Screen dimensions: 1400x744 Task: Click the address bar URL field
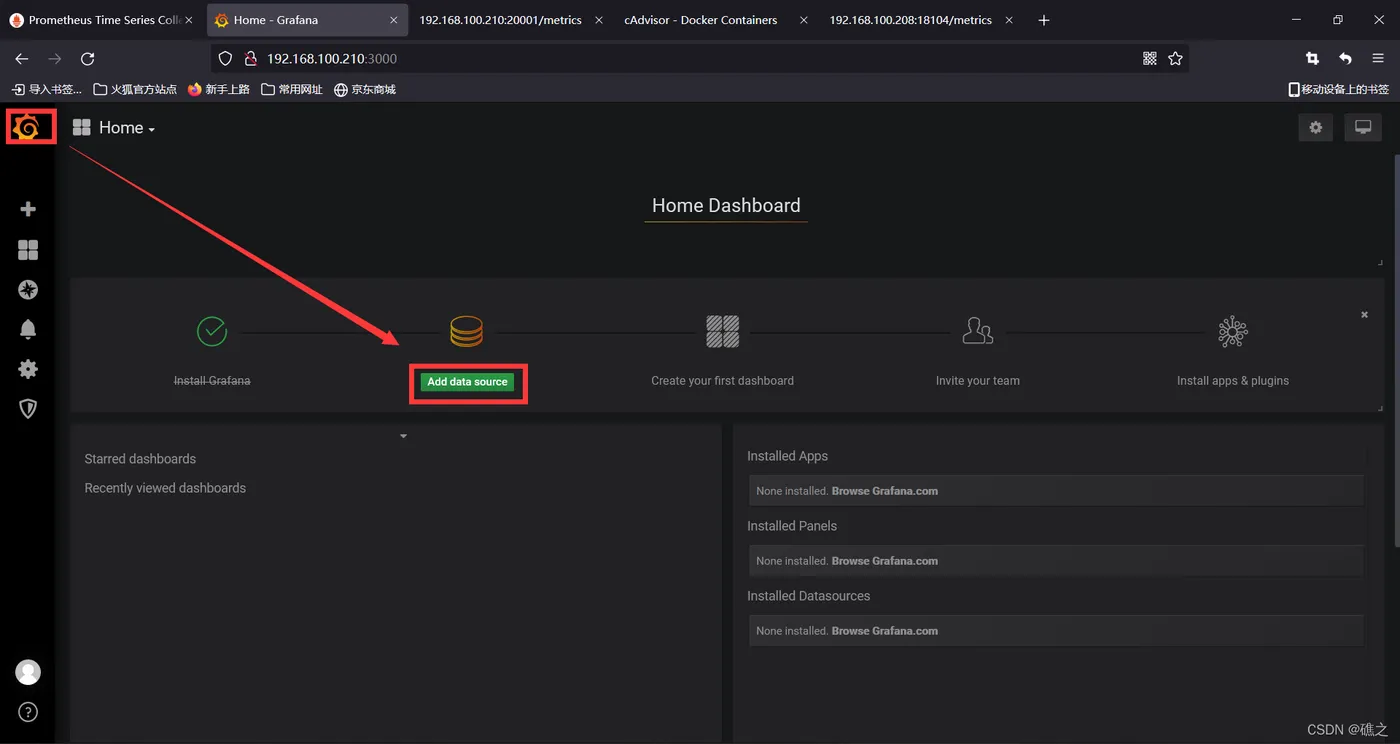point(700,59)
